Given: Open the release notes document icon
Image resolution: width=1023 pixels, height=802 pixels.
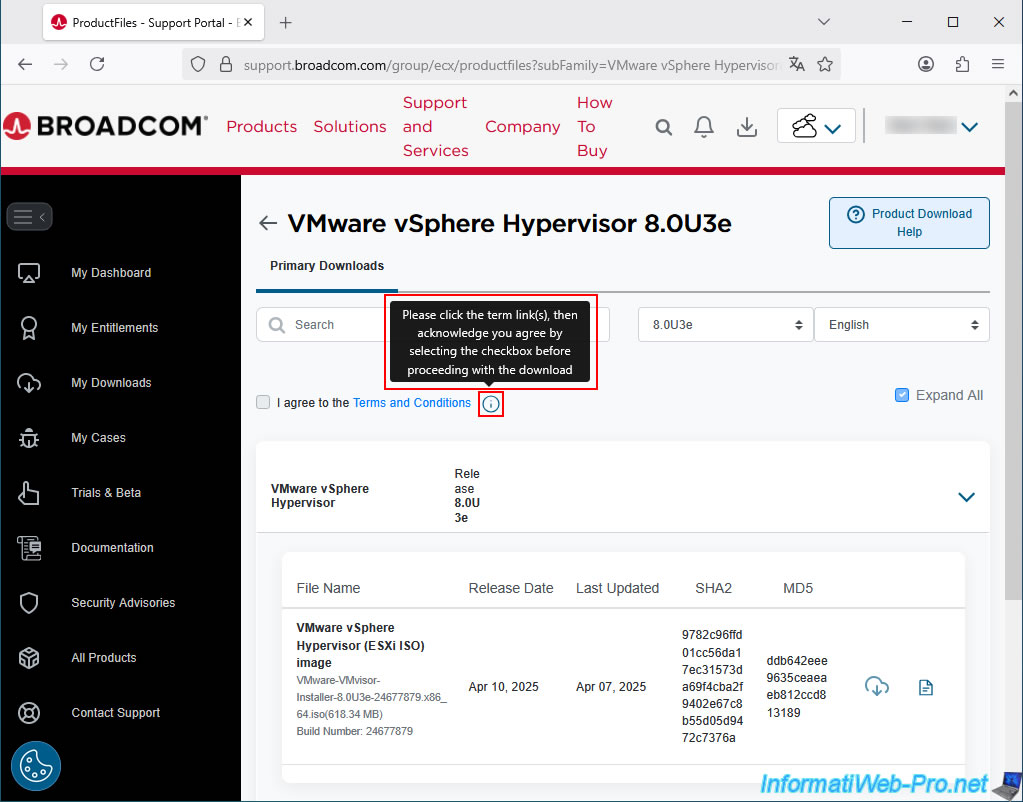Looking at the screenshot, I should pos(926,687).
